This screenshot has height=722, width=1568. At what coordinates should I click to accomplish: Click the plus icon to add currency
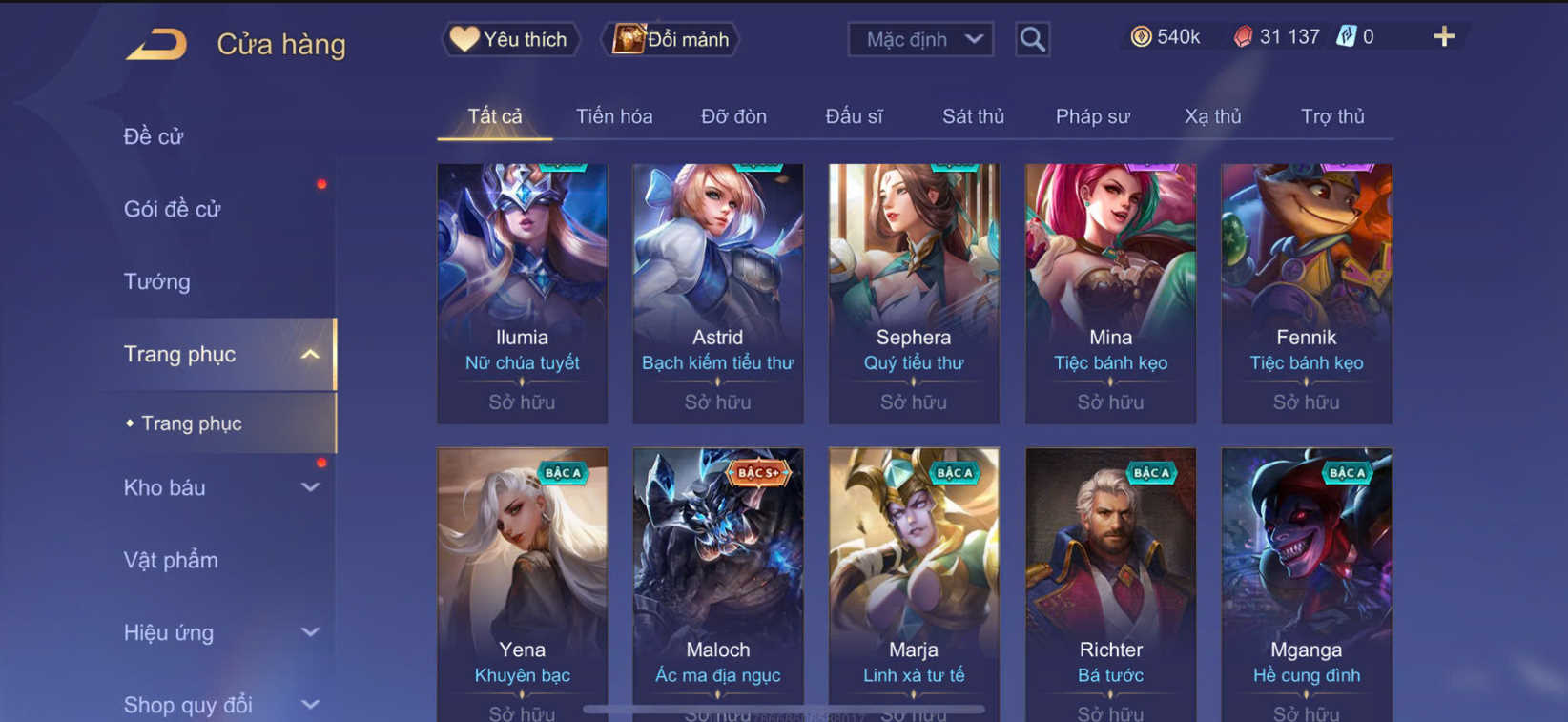(1444, 36)
